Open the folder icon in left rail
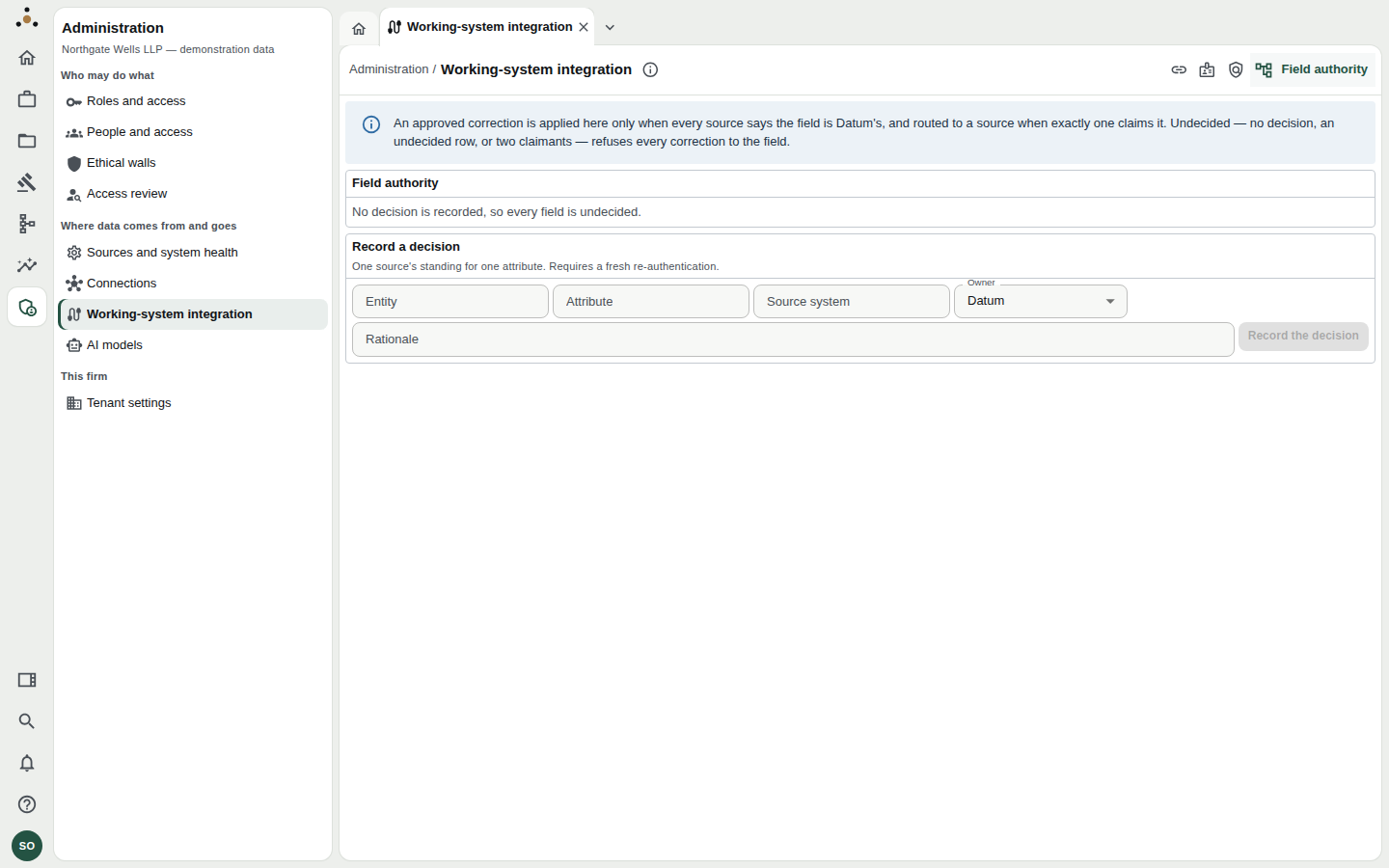 [x=27, y=141]
